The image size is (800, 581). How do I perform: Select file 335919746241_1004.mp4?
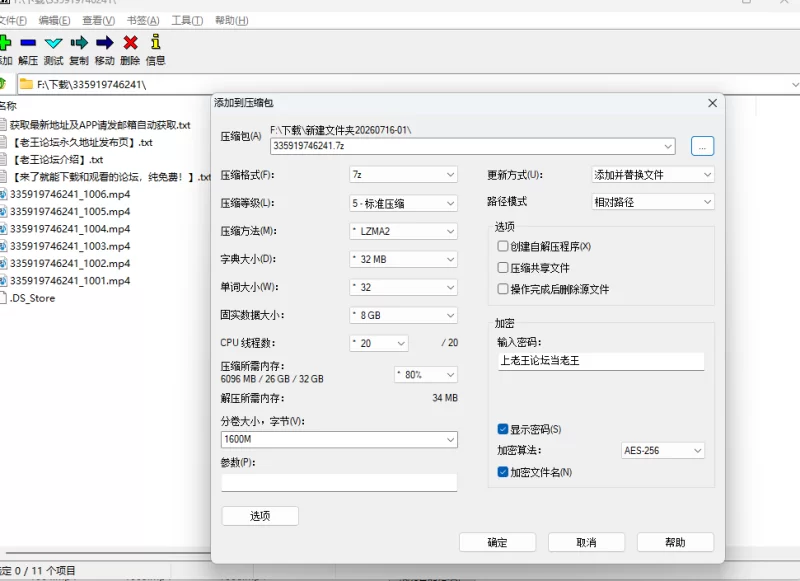(x=70, y=229)
